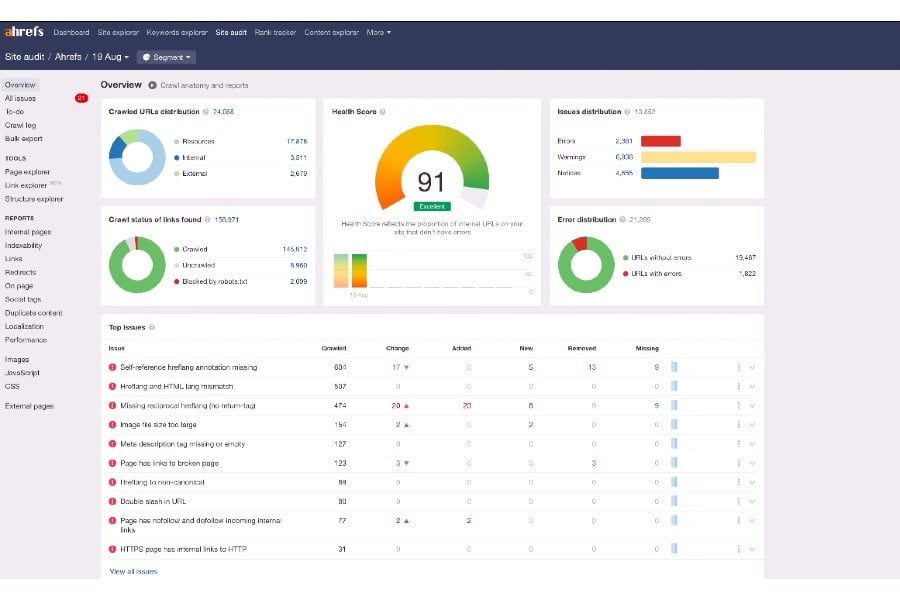The image size is (900, 600).
Task: Expand the Page has nofollow and dofollow row
Action: (x=752, y=521)
